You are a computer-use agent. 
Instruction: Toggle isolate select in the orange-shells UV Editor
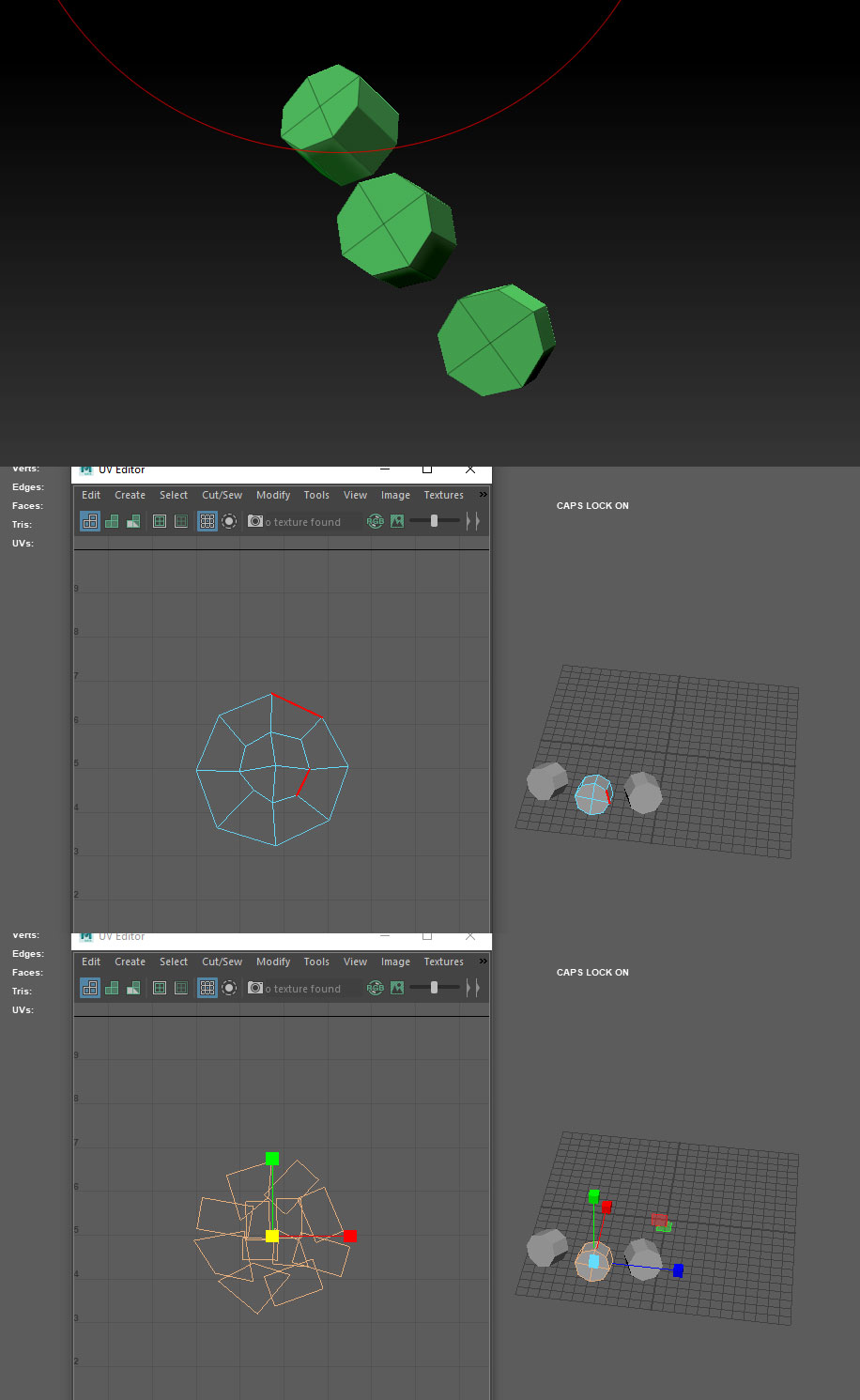[x=229, y=988]
